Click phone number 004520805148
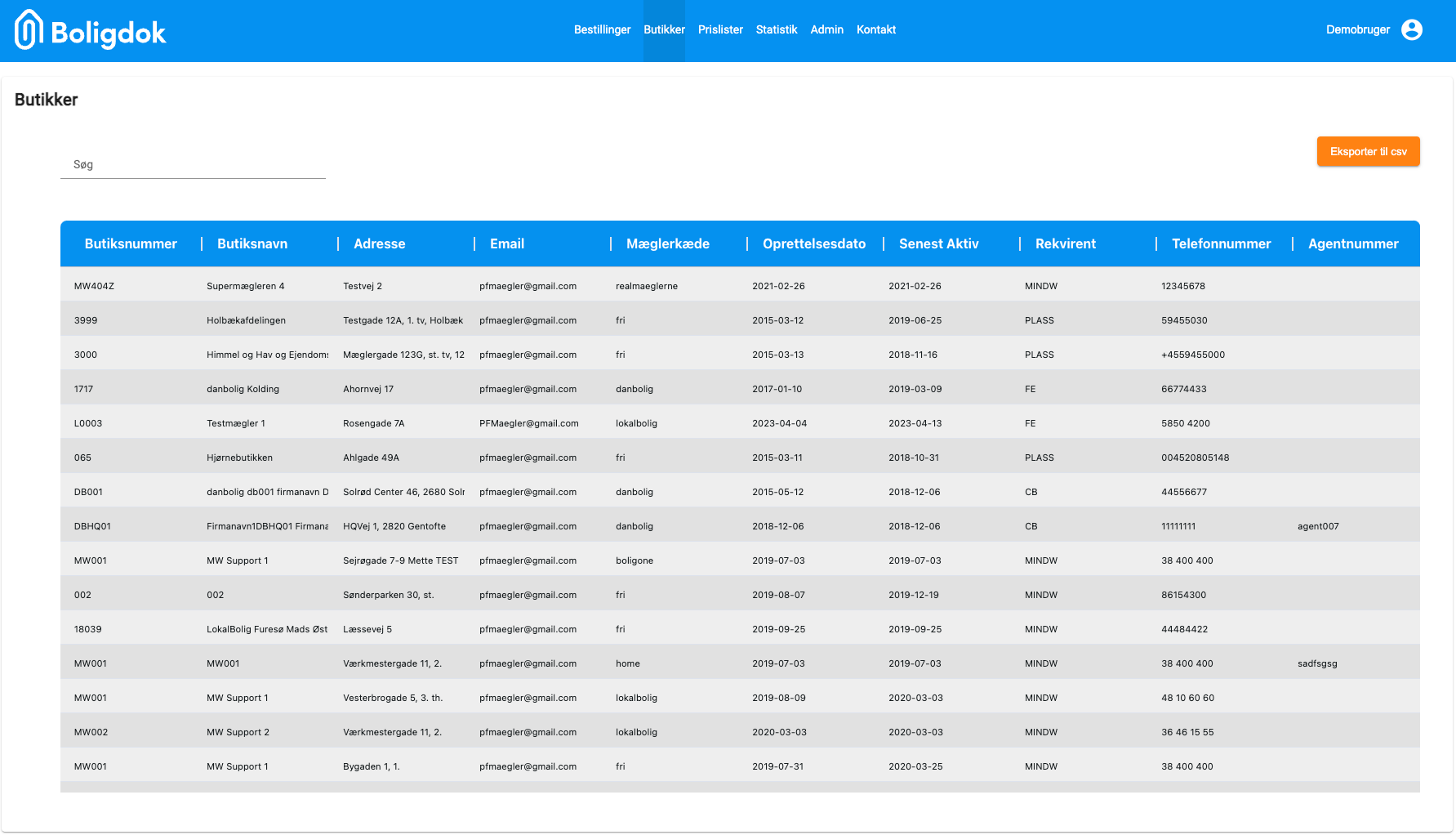 (x=1196, y=458)
